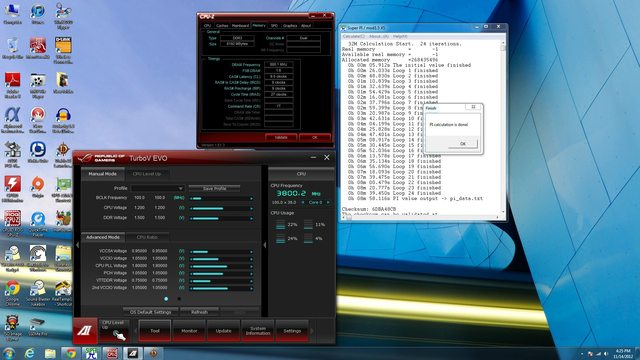The image size is (640, 360).
Task: Click the next core arrow beside Core 0
Action: pos(328,202)
